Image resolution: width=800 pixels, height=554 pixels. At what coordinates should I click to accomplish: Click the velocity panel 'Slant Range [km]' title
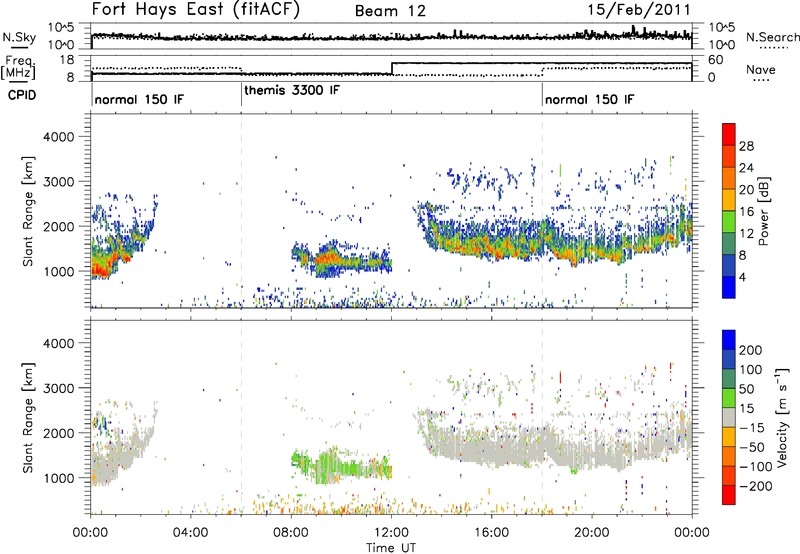pyautogui.click(x=28, y=417)
